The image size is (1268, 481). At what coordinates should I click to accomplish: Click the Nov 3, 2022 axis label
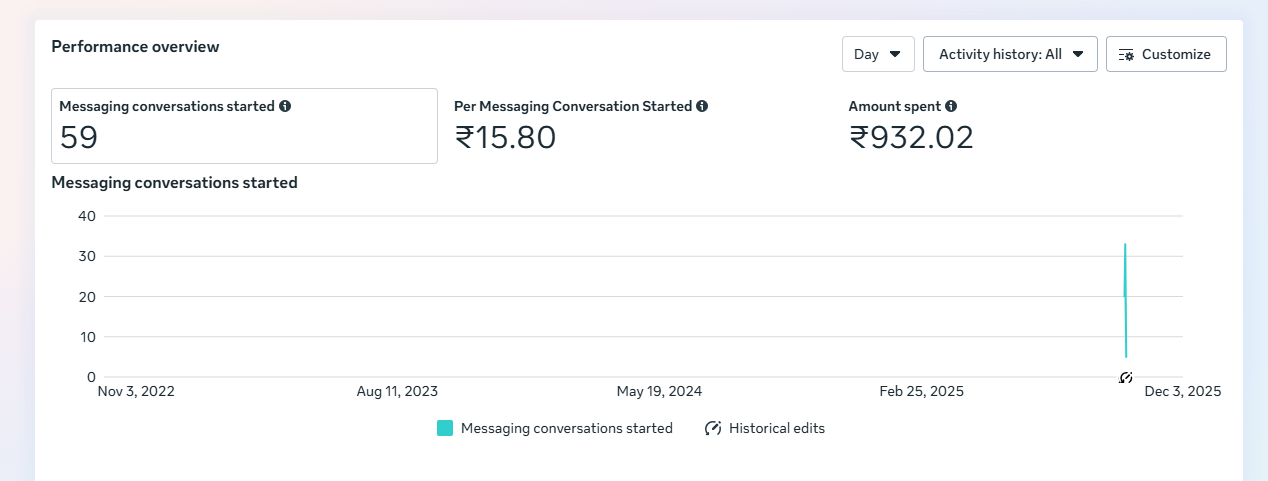click(136, 392)
